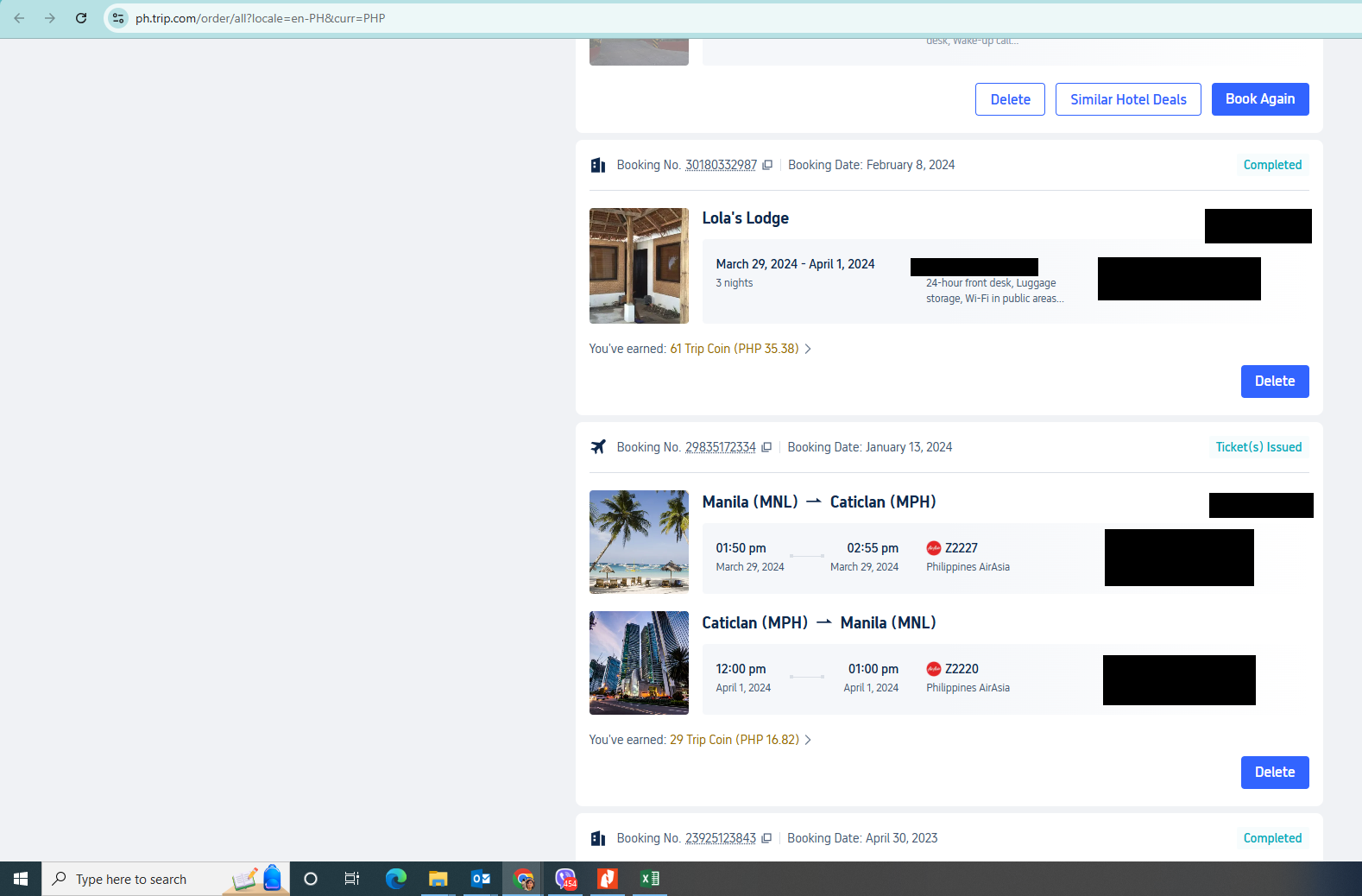The height and width of the screenshot is (896, 1362).
Task: Open the Manila to Caticlan beach thumbnail
Action: 639,542
